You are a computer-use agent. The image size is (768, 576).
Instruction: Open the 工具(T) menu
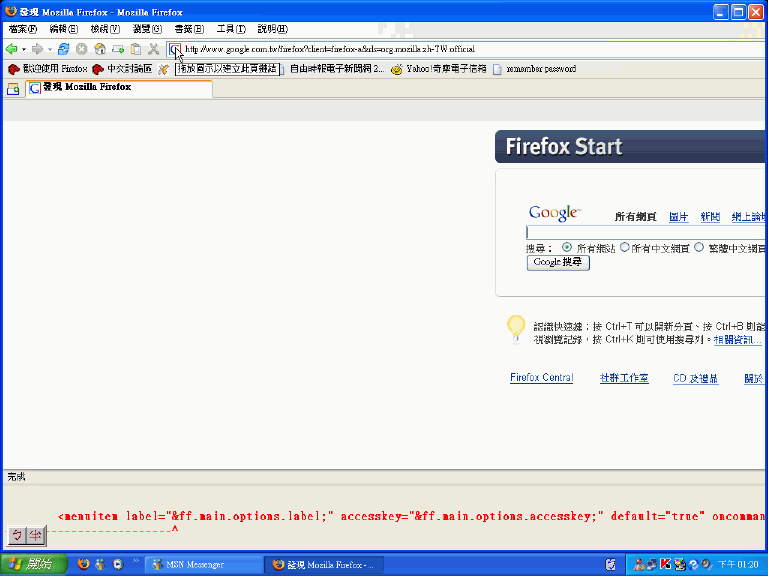click(x=230, y=29)
